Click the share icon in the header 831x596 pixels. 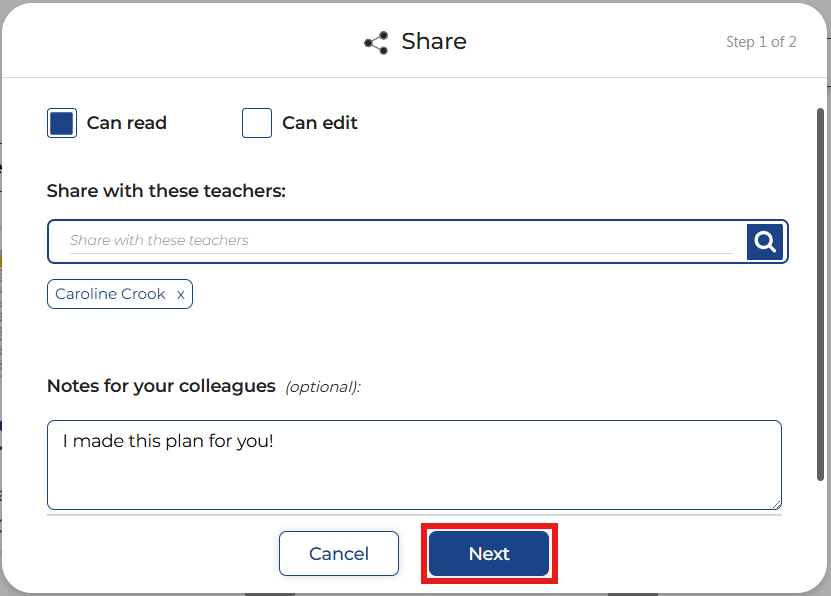tap(376, 43)
